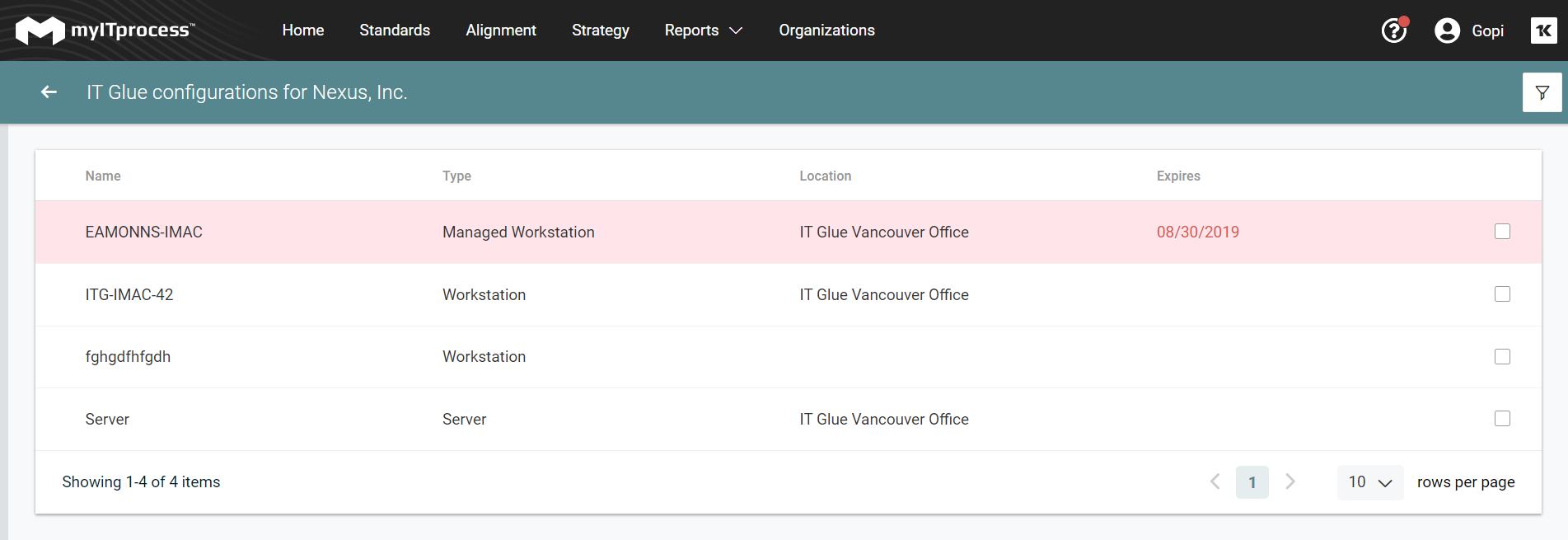Click Workstation type in fghgdfhfgdh row
The width and height of the screenshot is (1568, 540).
[x=484, y=356]
